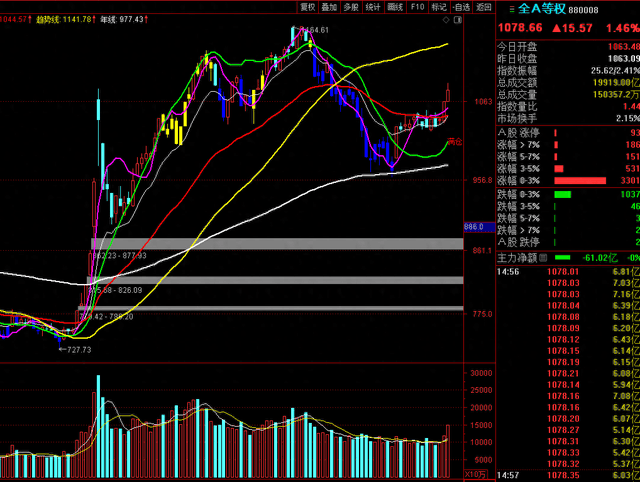Screen dimensions: 640x482
Task: Click the 今日开盘 row
Action: 568,47
